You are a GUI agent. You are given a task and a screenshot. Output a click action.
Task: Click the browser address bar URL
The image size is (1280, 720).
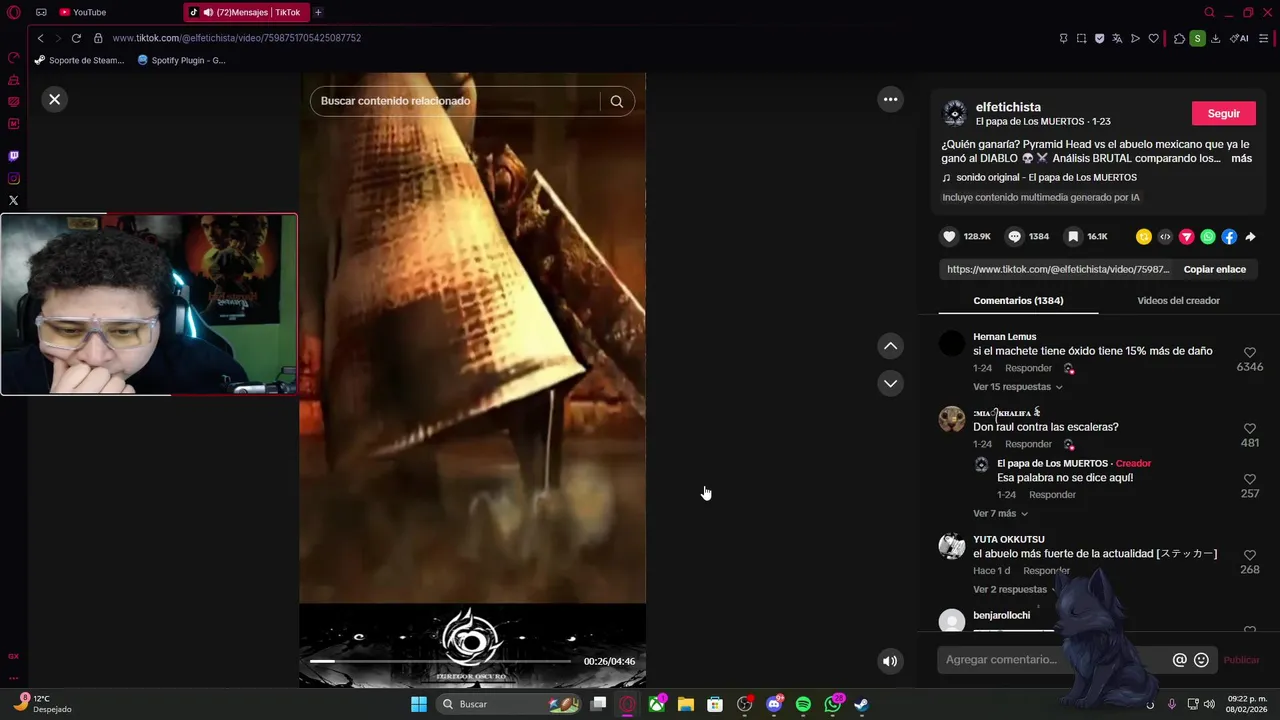[x=236, y=38]
